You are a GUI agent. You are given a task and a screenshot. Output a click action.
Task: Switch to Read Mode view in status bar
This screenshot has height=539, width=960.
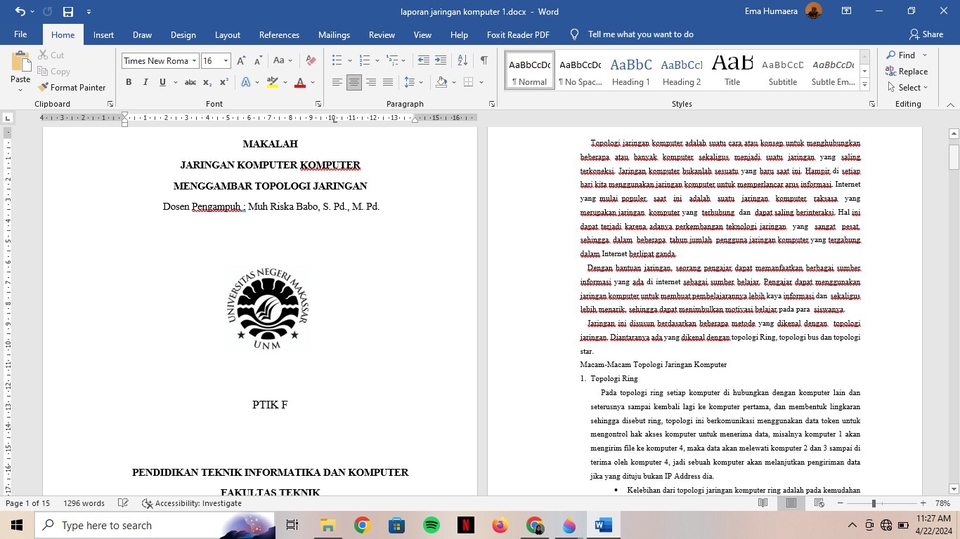coord(763,503)
